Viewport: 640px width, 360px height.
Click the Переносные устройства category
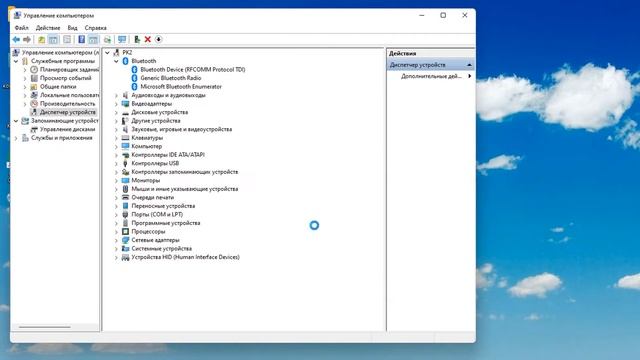(x=163, y=206)
